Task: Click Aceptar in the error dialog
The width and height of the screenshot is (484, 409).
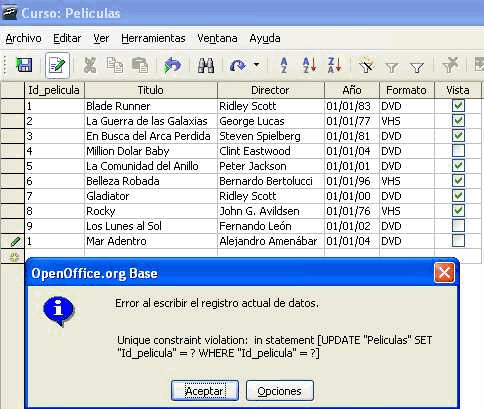Action: click(205, 391)
